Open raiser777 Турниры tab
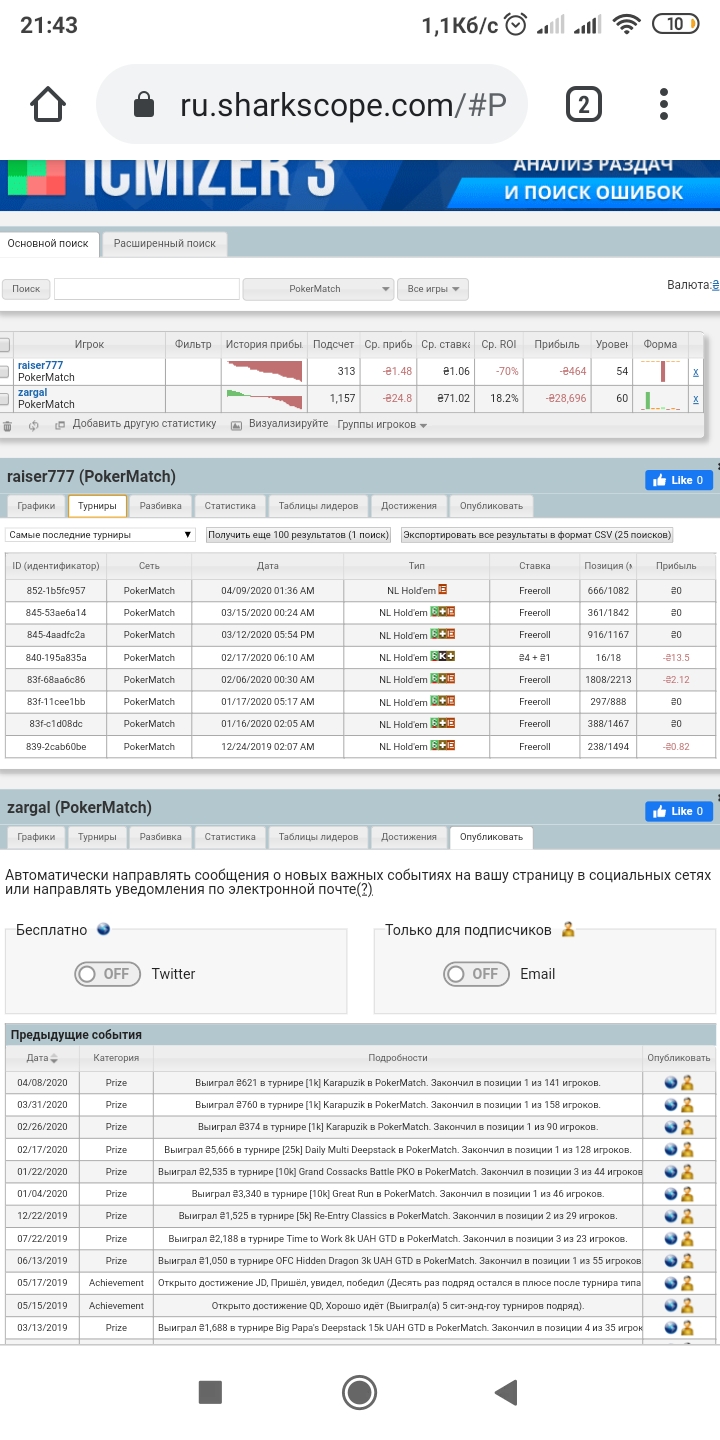Image resolution: width=720 pixels, height=1440 pixels. pyautogui.click(x=97, y=506)
